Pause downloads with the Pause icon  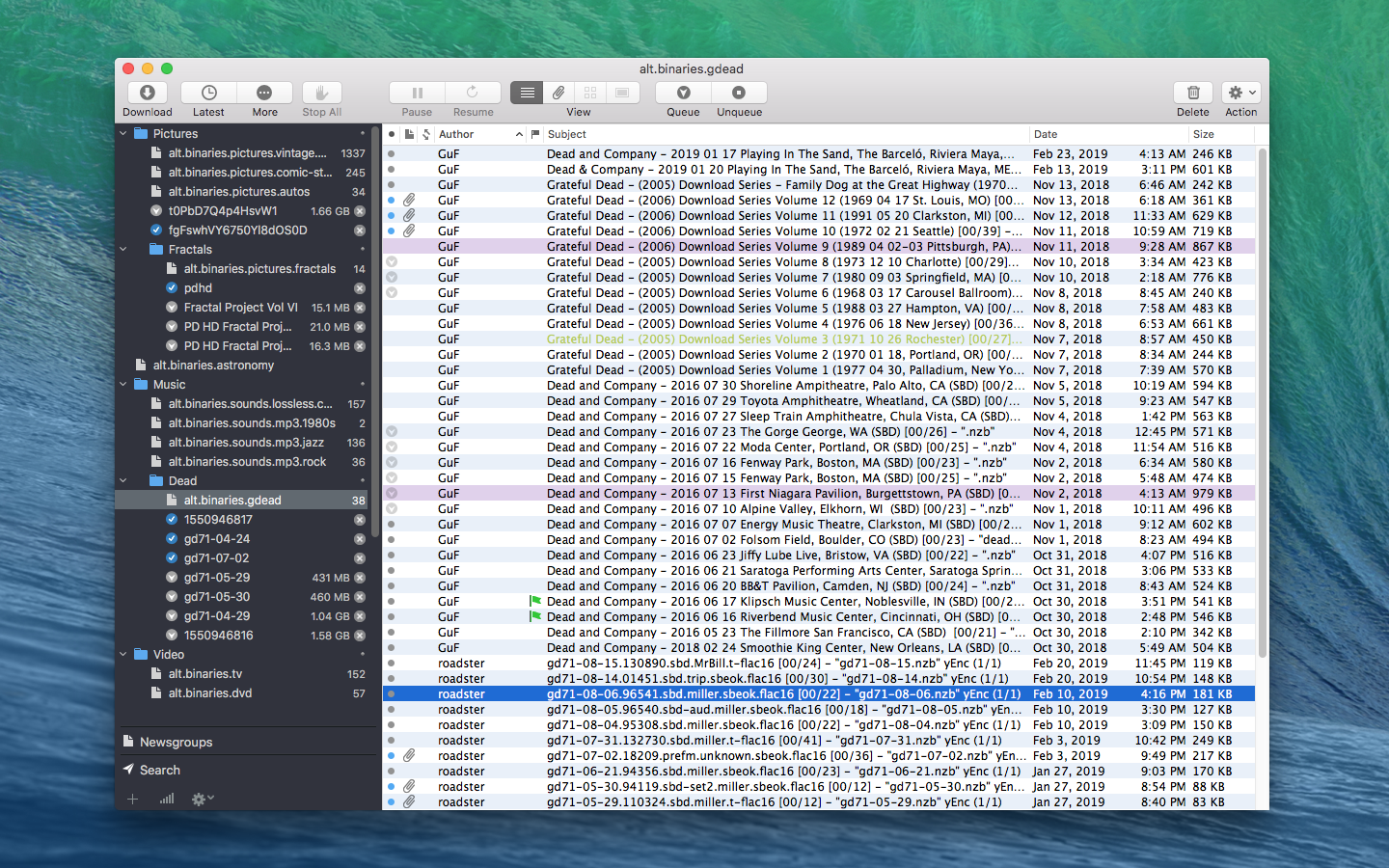click(x=417, y=93)
